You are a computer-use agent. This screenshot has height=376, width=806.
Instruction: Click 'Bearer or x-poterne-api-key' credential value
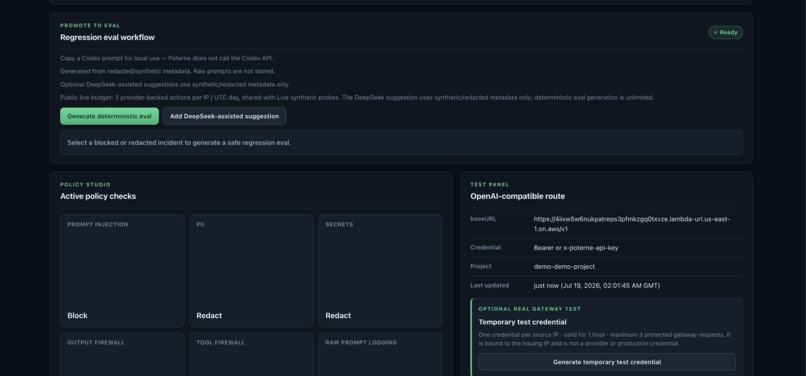pyautogui.click(x=576, y=248)
